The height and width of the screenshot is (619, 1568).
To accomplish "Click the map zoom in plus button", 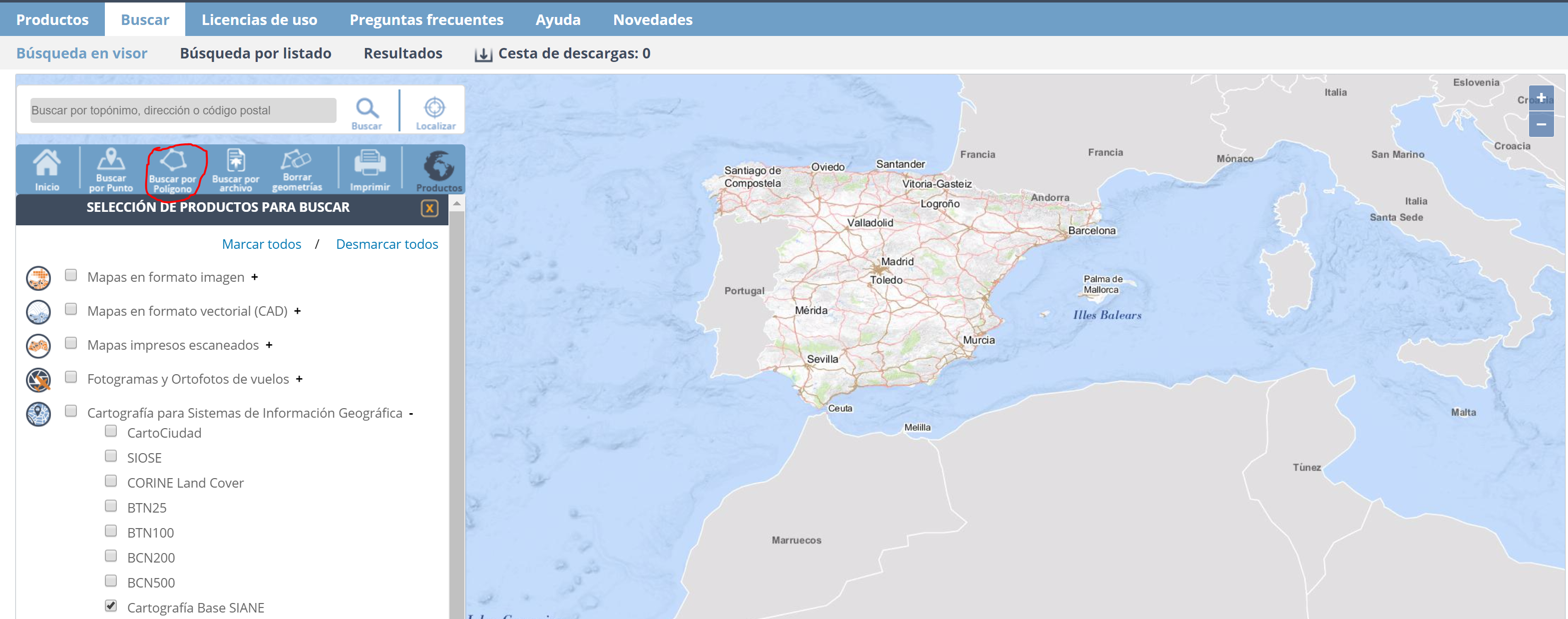I will (x=1541, y=98).
